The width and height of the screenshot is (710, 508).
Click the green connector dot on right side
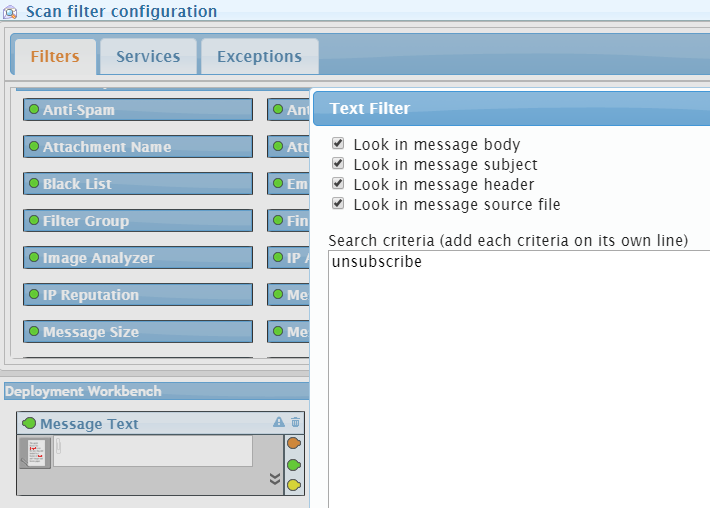[x=293, y=465]
